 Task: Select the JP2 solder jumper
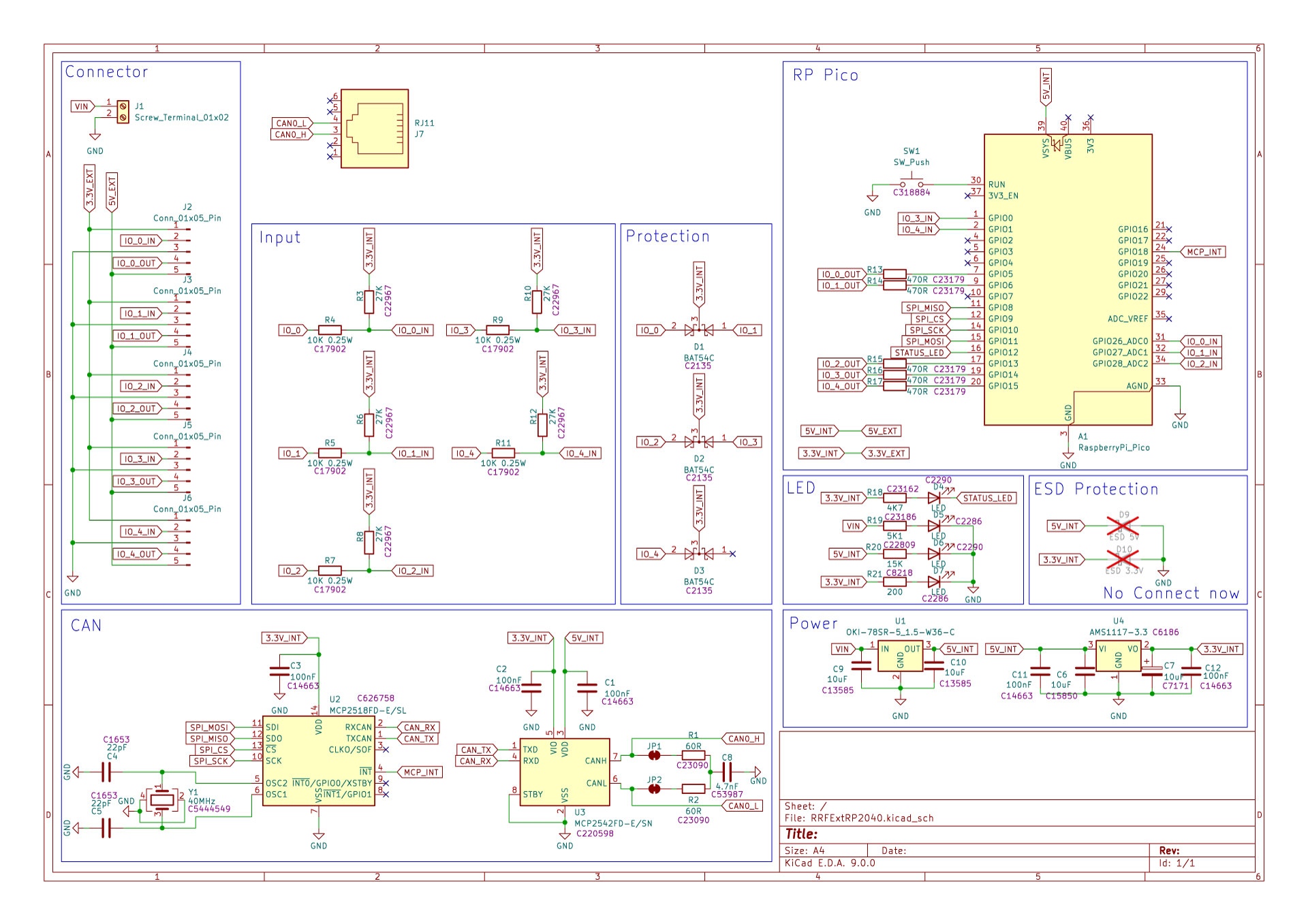pos(654,788)
